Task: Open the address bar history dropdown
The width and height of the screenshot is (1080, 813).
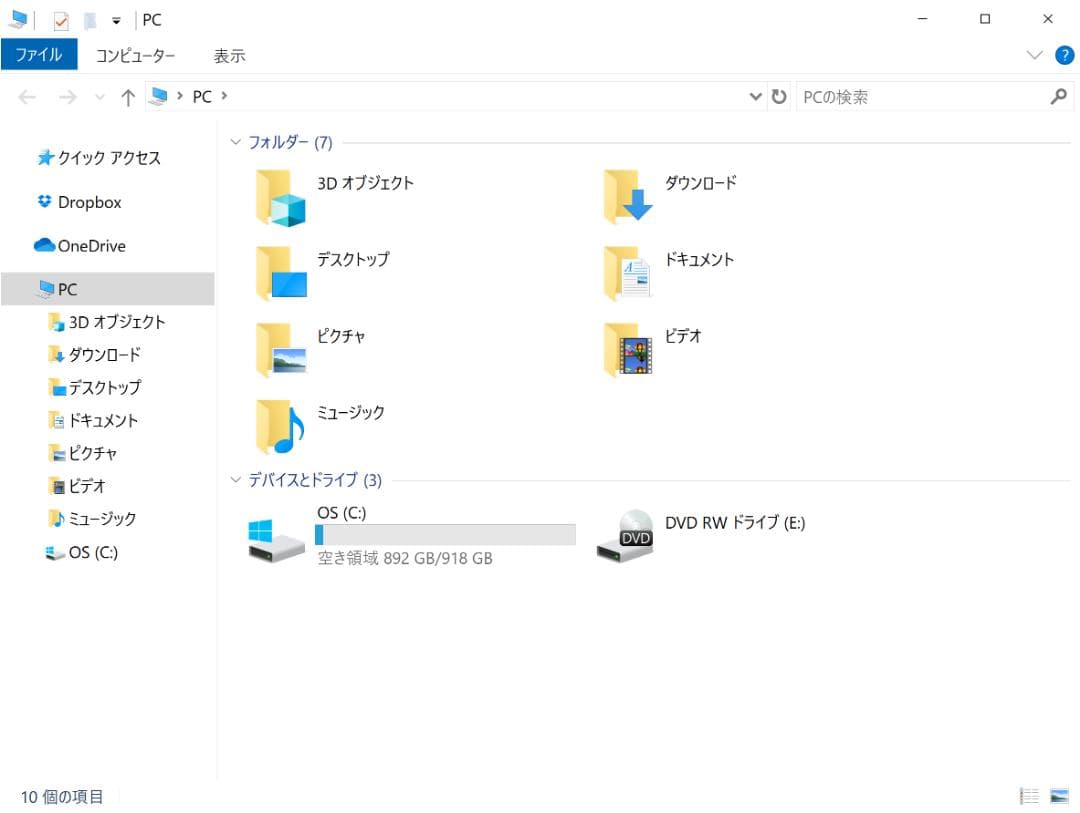Action: [x=757, y=96]
